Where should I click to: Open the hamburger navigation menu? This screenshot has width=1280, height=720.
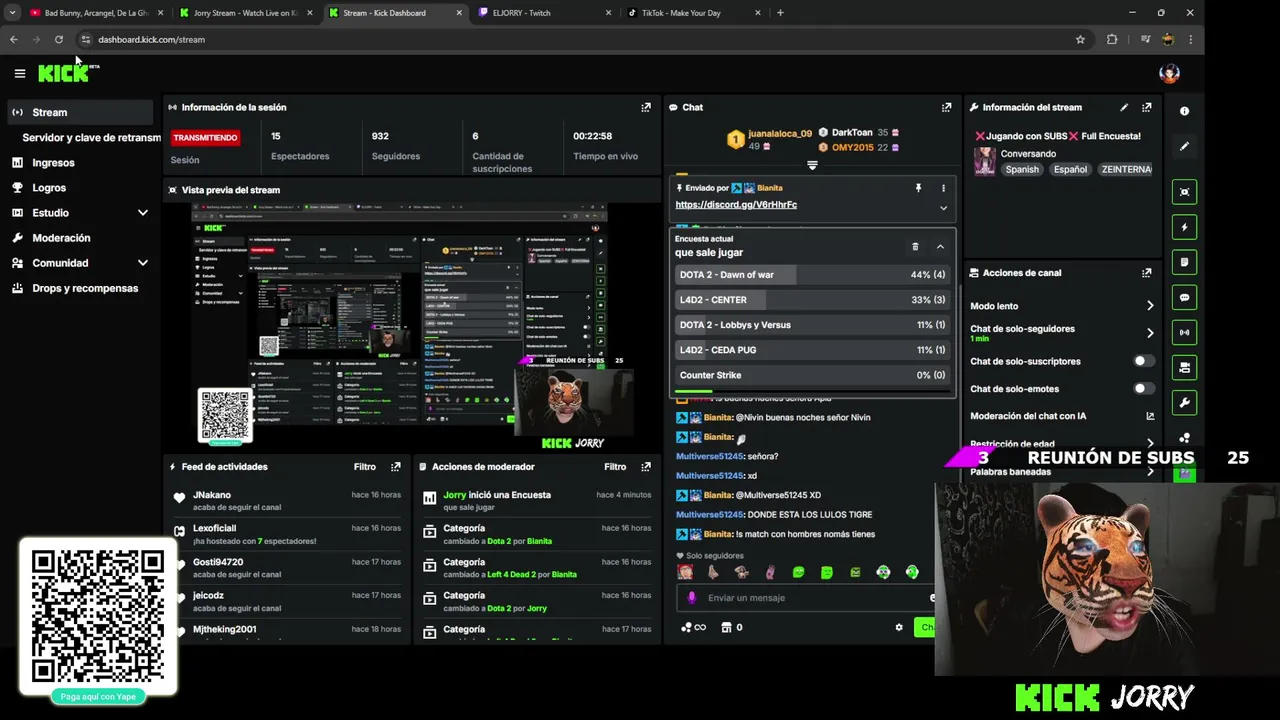(19, 73)
